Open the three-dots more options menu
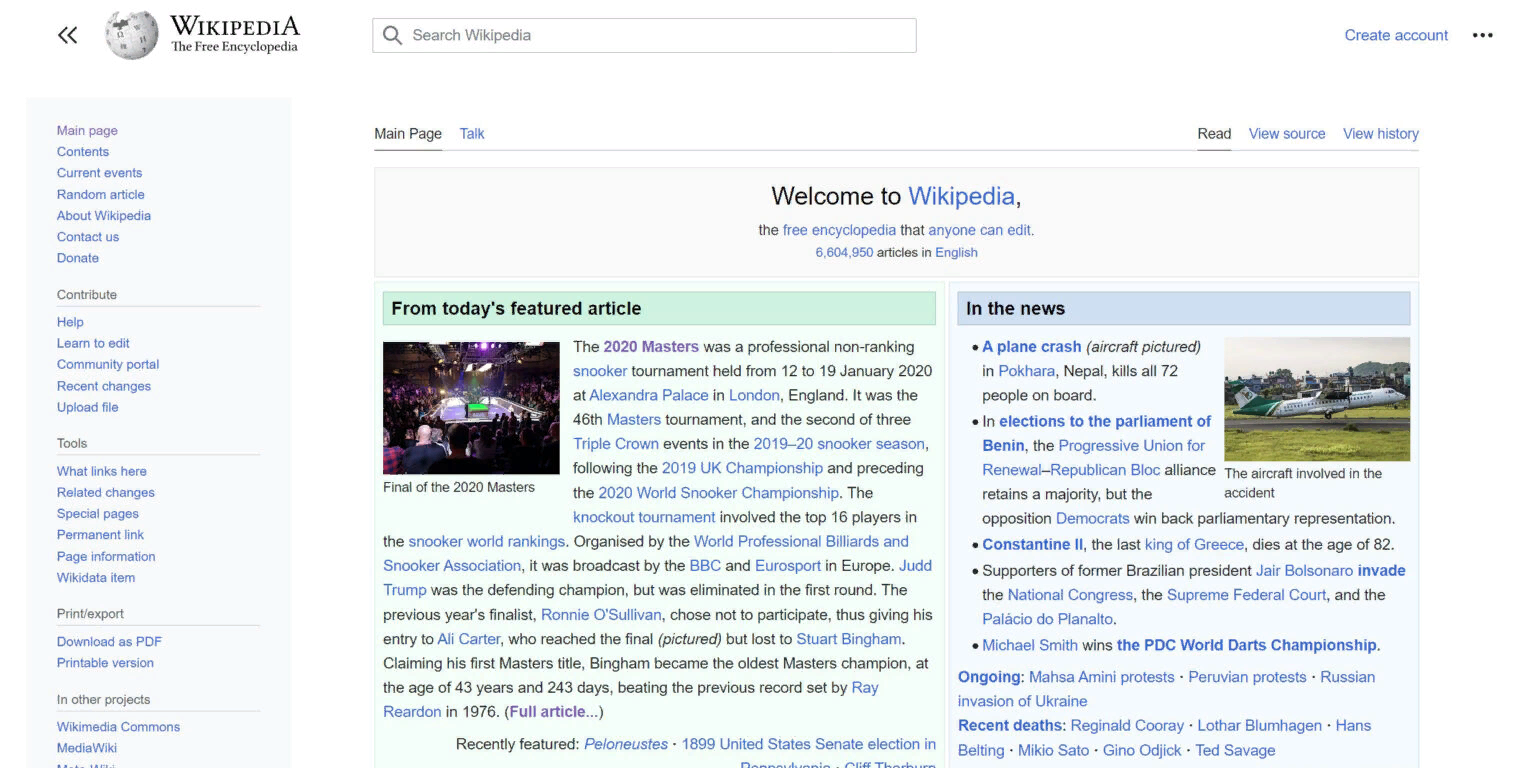The image size is (1536, 768). 1482,35
